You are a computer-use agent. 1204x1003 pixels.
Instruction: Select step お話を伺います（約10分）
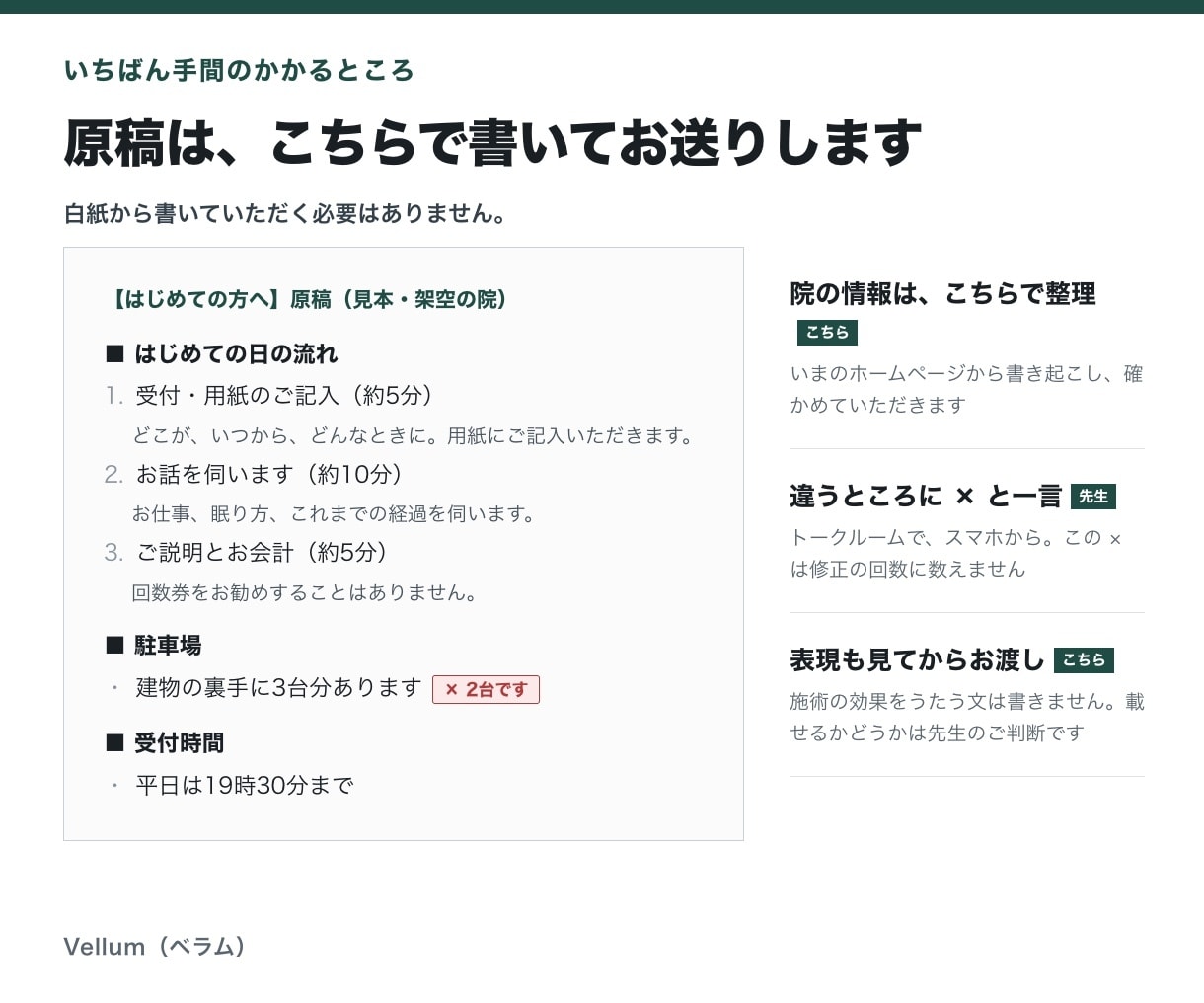[x=269, y=475]
